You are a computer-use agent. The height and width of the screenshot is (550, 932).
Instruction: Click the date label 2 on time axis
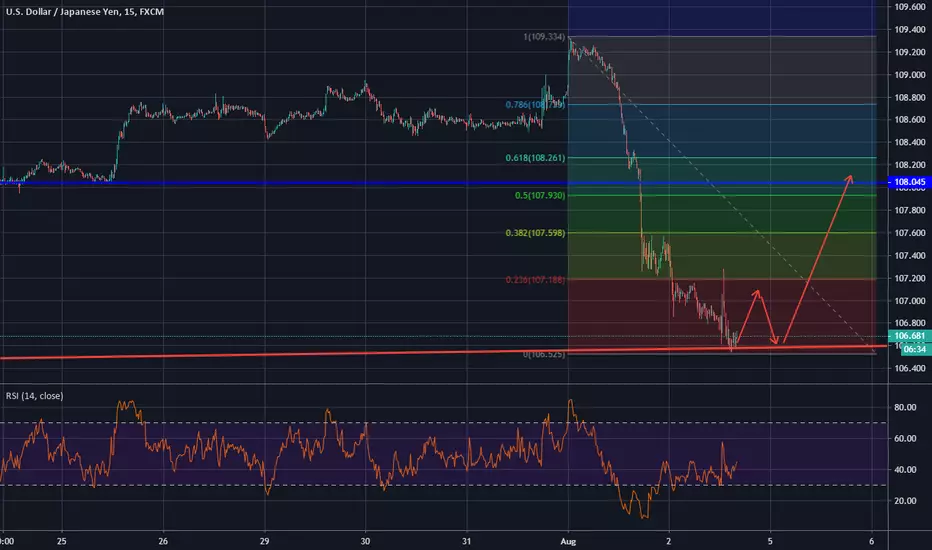click(669, 541)
